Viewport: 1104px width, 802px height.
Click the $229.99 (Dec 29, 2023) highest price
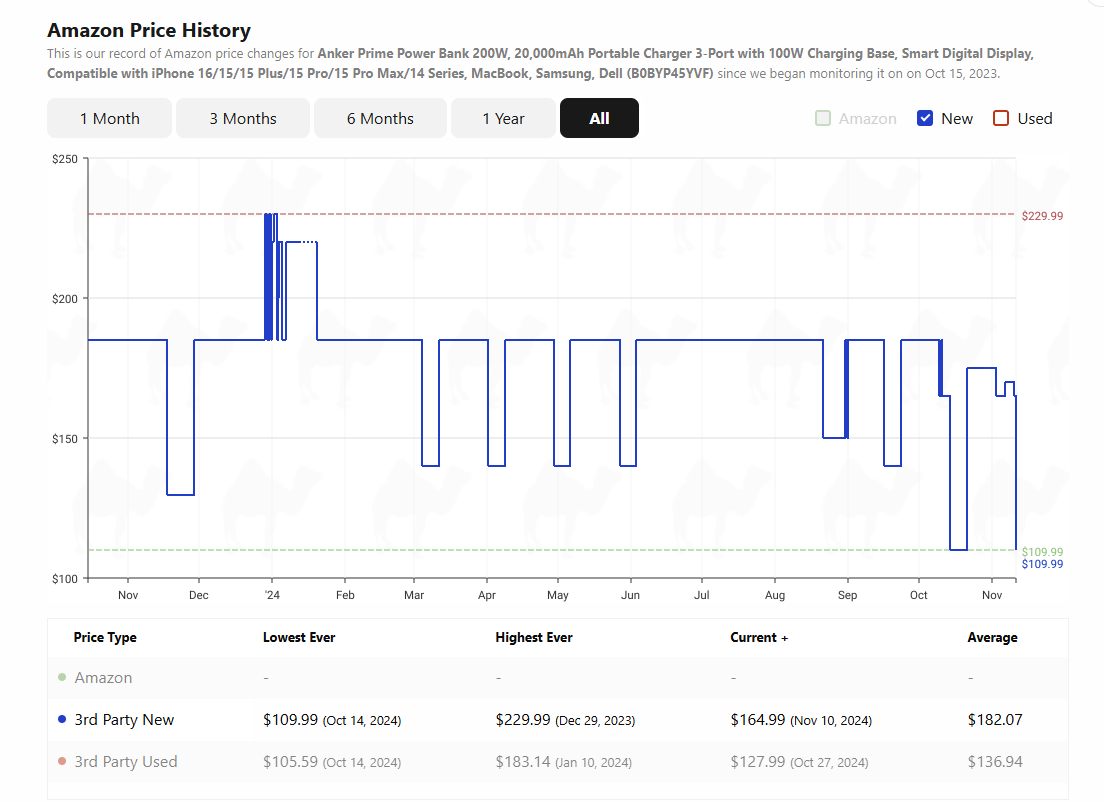565,720
